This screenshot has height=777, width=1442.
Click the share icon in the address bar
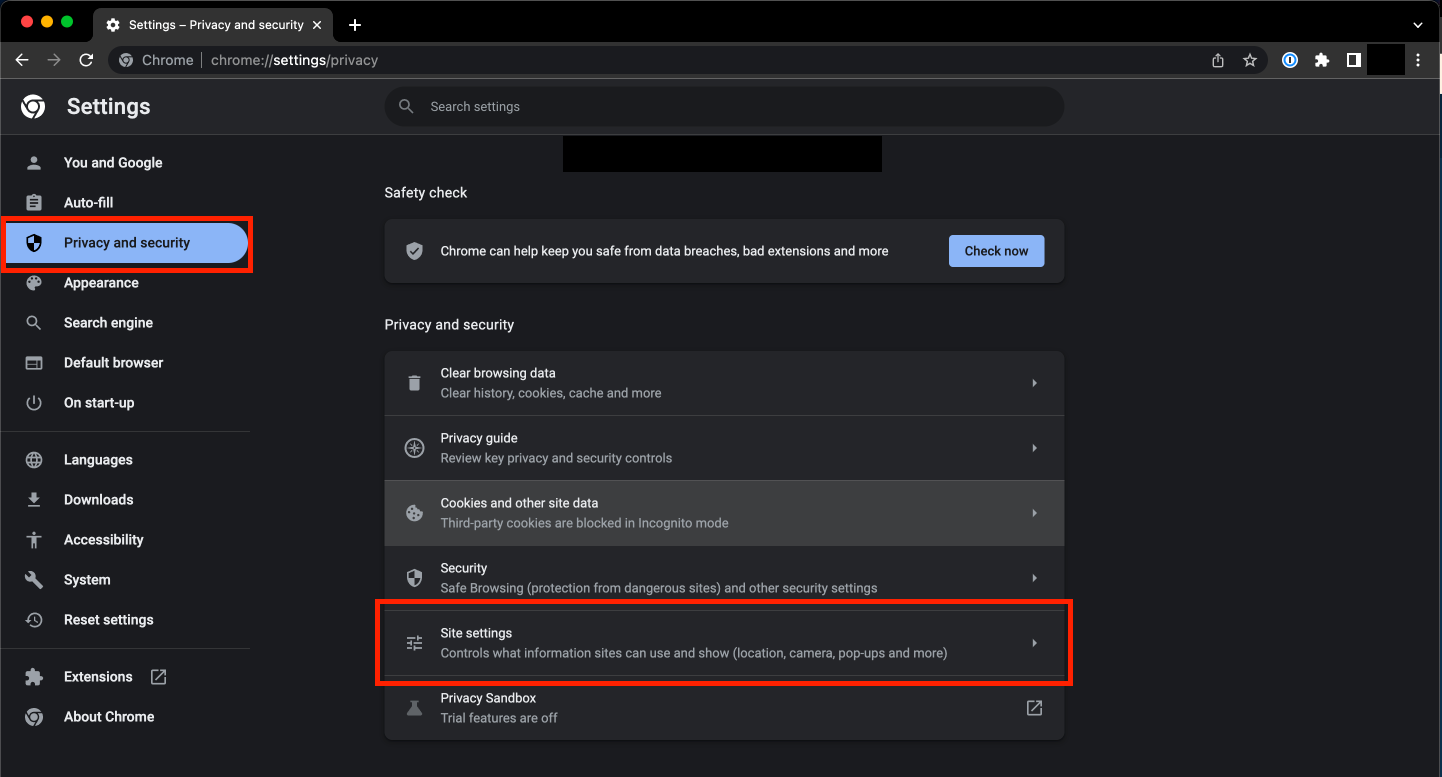[x=1218, y=60]
